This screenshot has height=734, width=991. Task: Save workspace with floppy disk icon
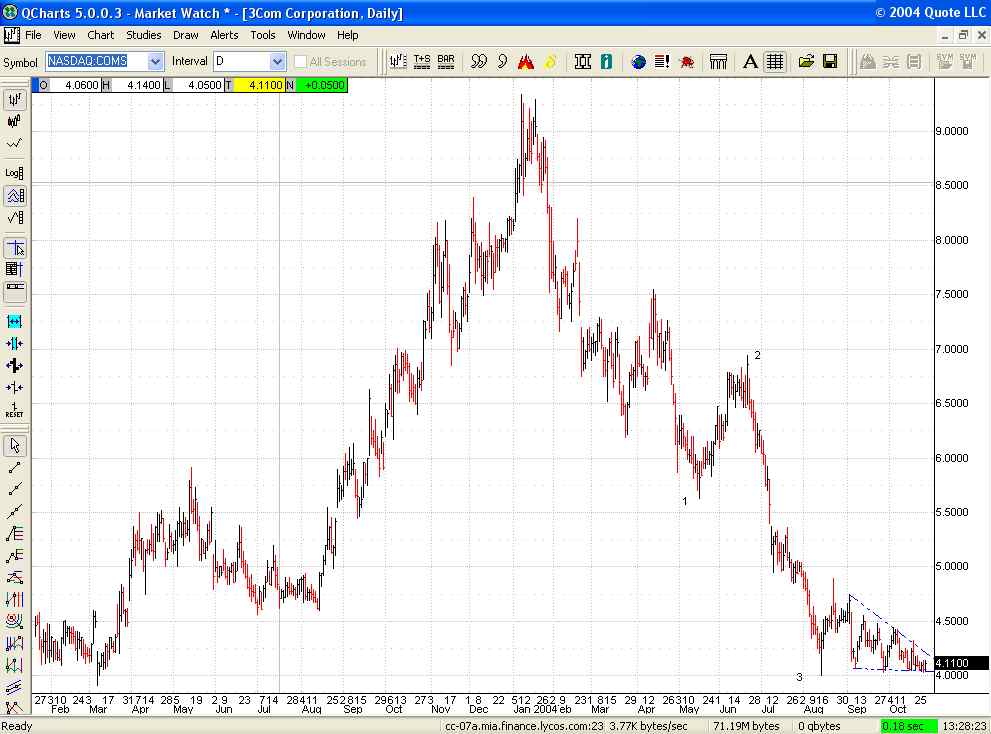point(830,61)
